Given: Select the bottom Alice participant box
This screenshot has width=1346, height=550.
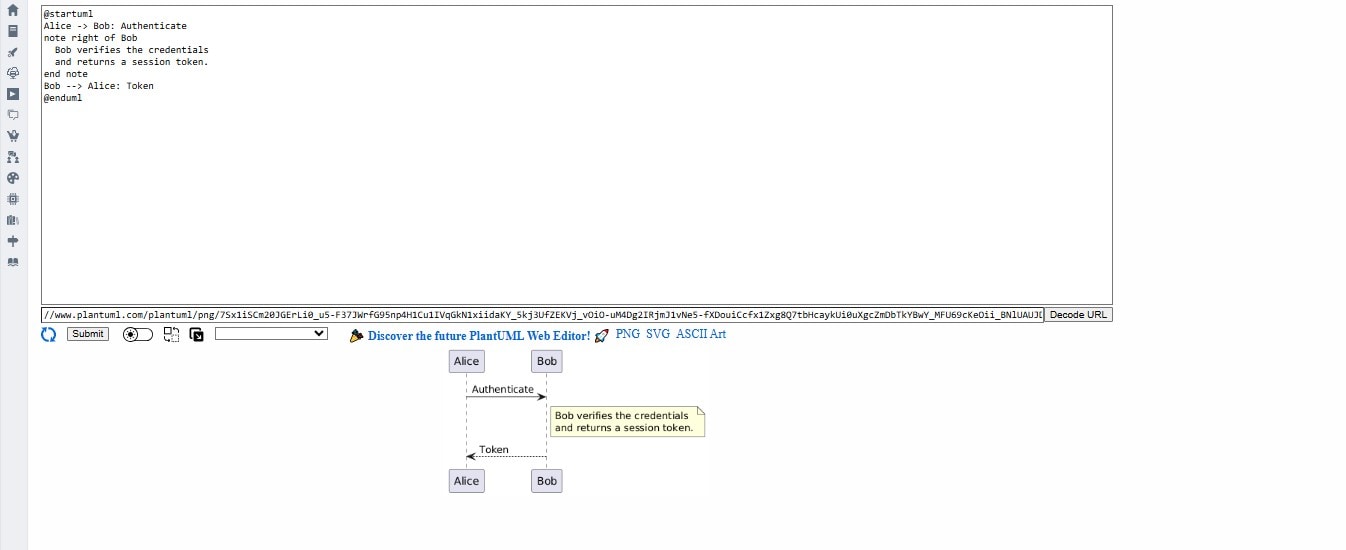Looking at the screenshot, I should tap(466, 481).
